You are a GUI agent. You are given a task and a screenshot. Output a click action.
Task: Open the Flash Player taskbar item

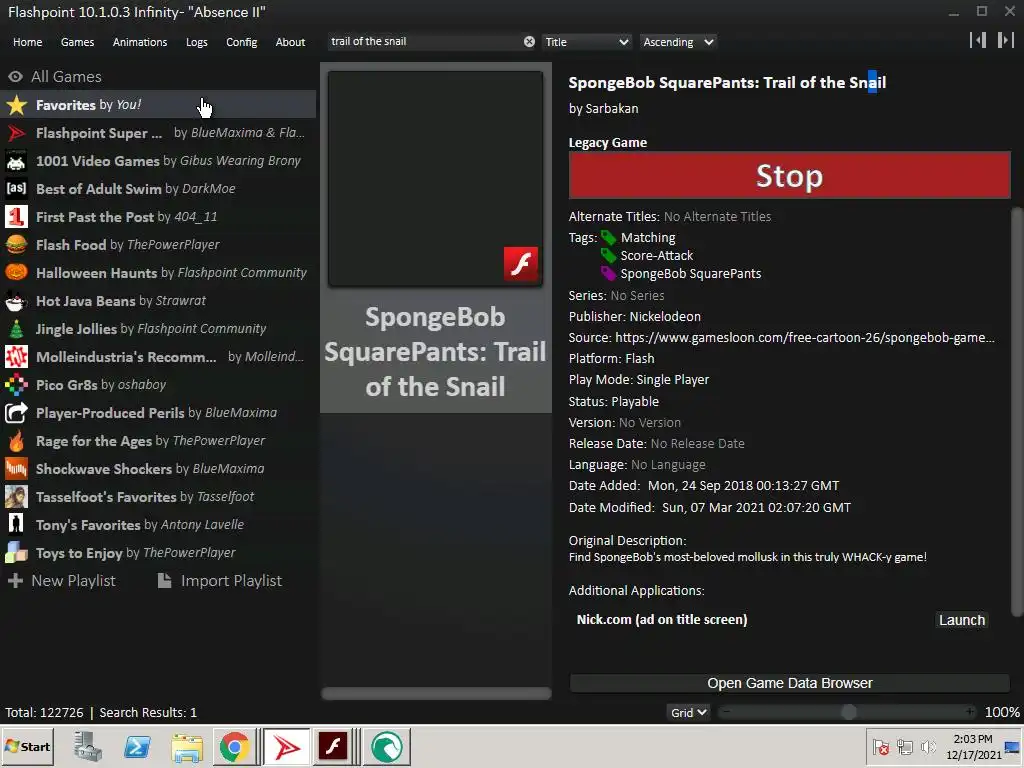(x=332, y=746)
